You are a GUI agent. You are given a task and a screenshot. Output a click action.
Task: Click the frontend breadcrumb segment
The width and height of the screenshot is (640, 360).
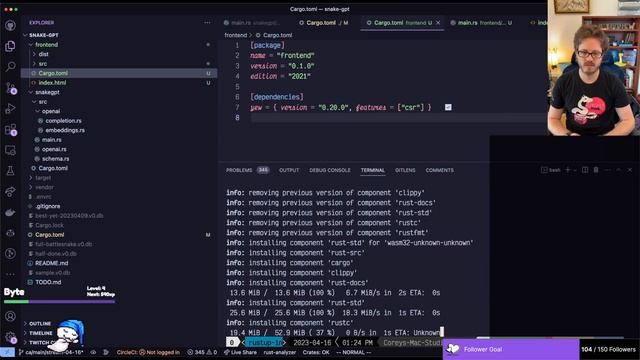(x=236, y=35)
